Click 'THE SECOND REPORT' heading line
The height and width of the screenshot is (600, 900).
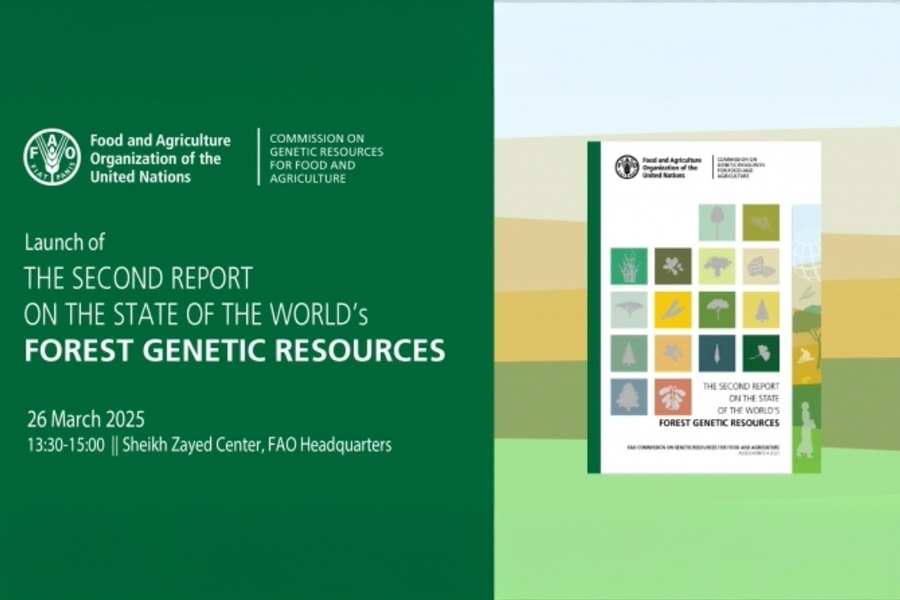tap(138, 278)
